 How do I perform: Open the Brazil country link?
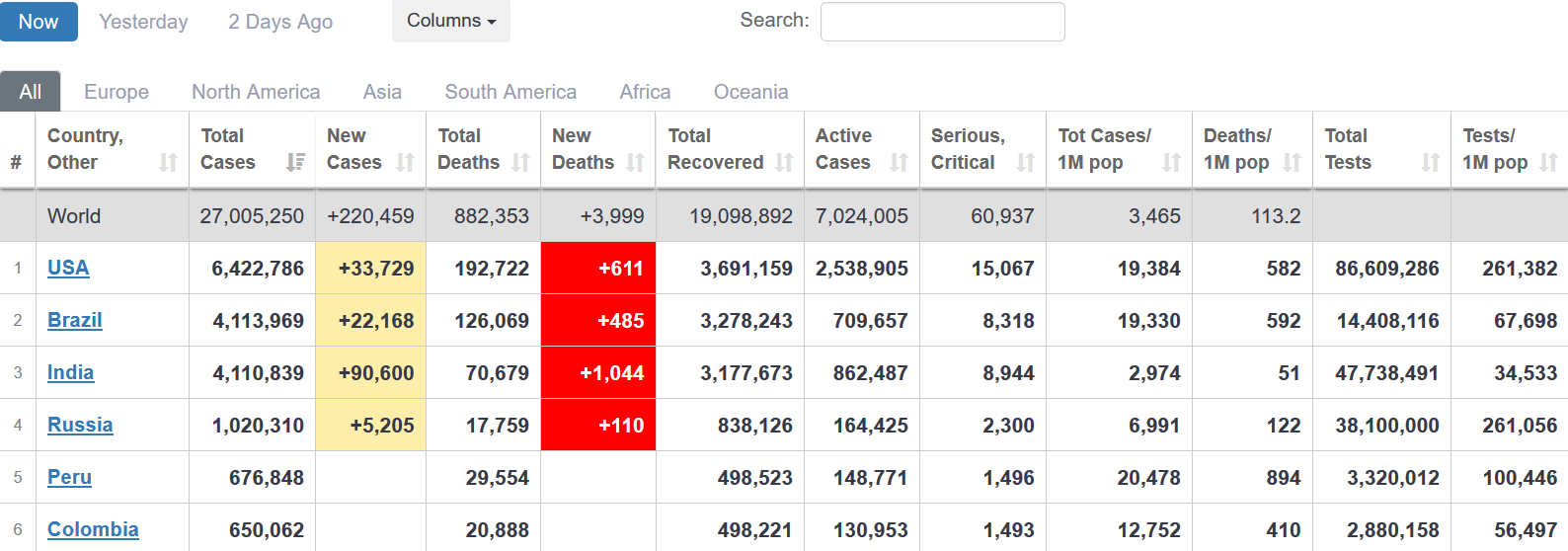75,320
